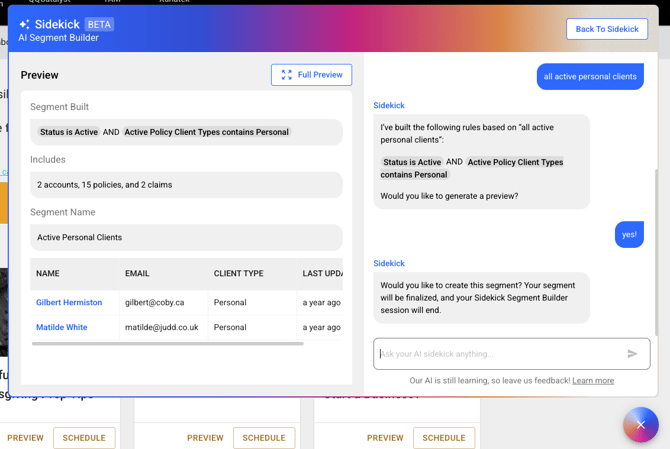Click the Segment Name field
The height and width of the screenshot is (449, 670).
[x=186, y=238]
